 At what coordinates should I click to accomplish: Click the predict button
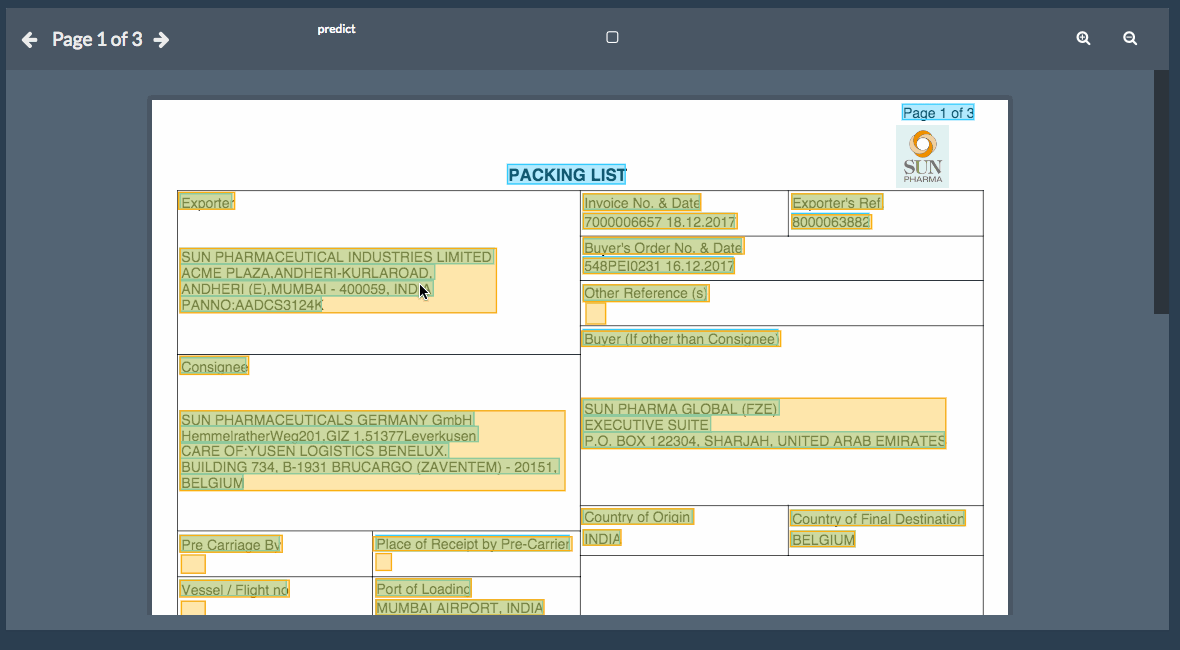click(336, 29)
